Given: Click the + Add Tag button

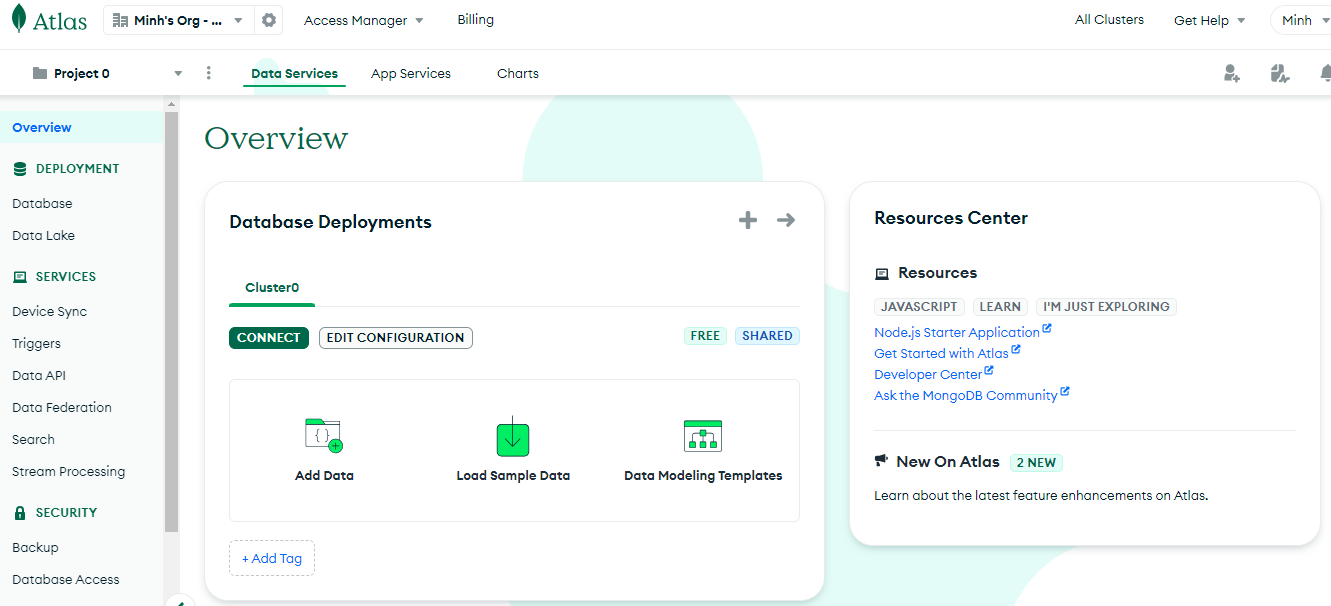Looking at the screenshot, I should pyautogui.click(x=272, y=558).
